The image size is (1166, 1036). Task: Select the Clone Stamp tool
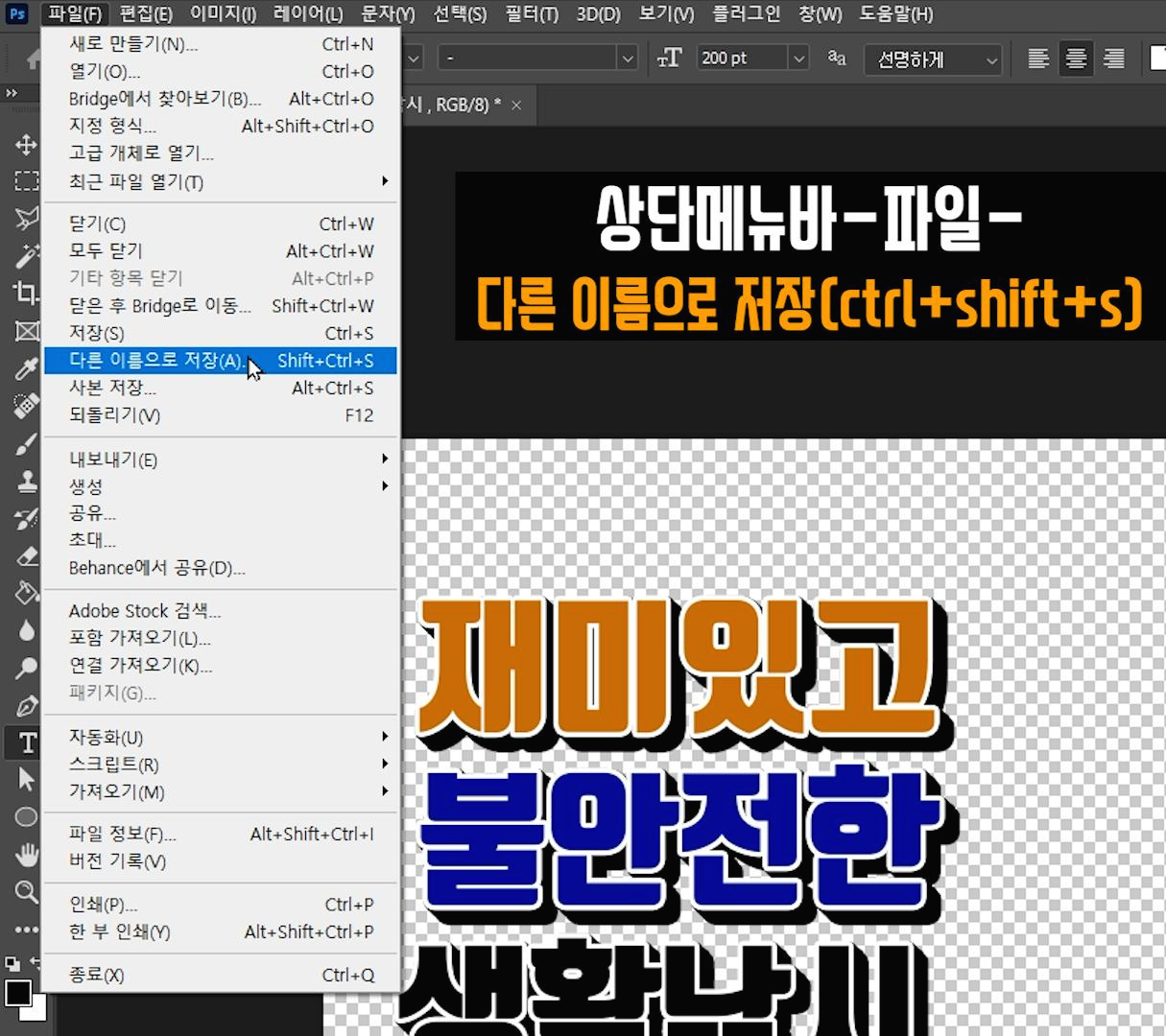pos(26,481)
